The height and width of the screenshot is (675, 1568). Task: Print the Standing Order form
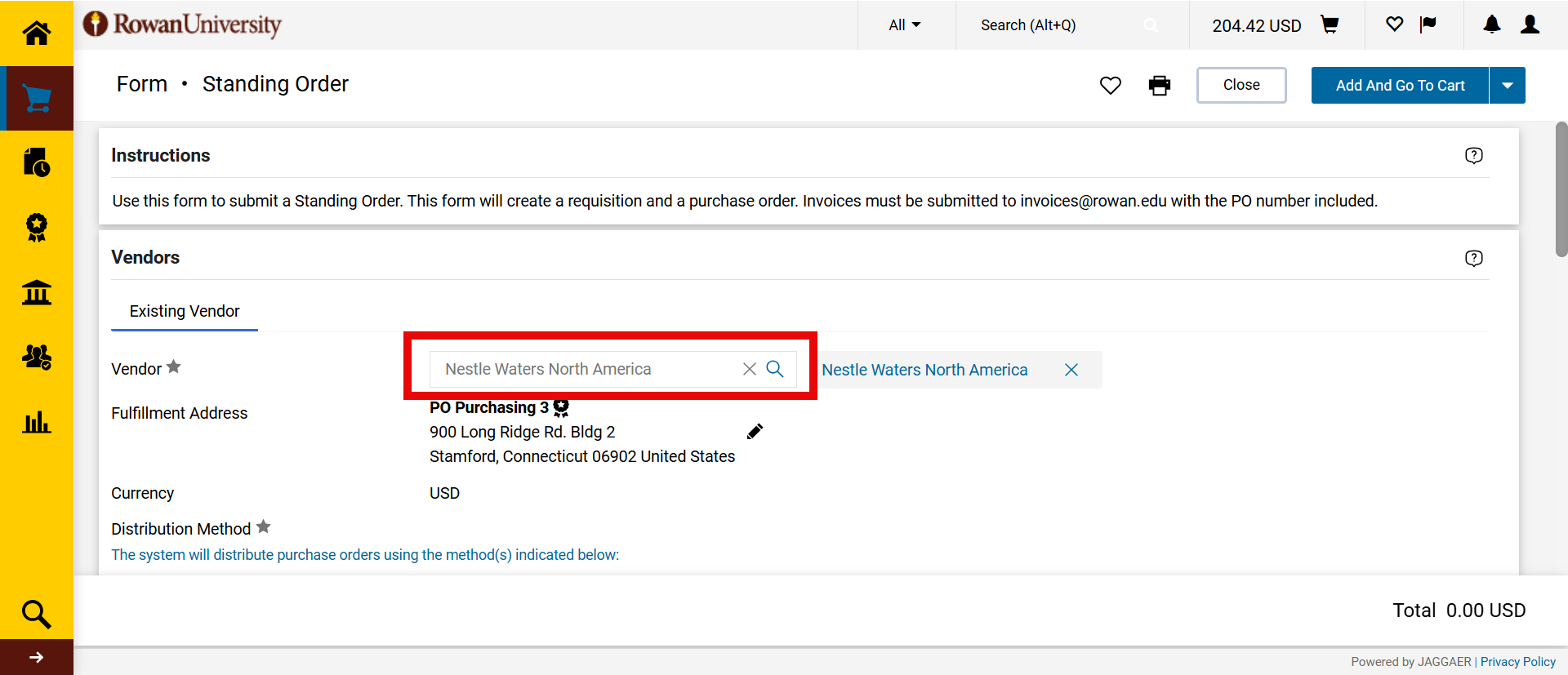point(1159,86)
